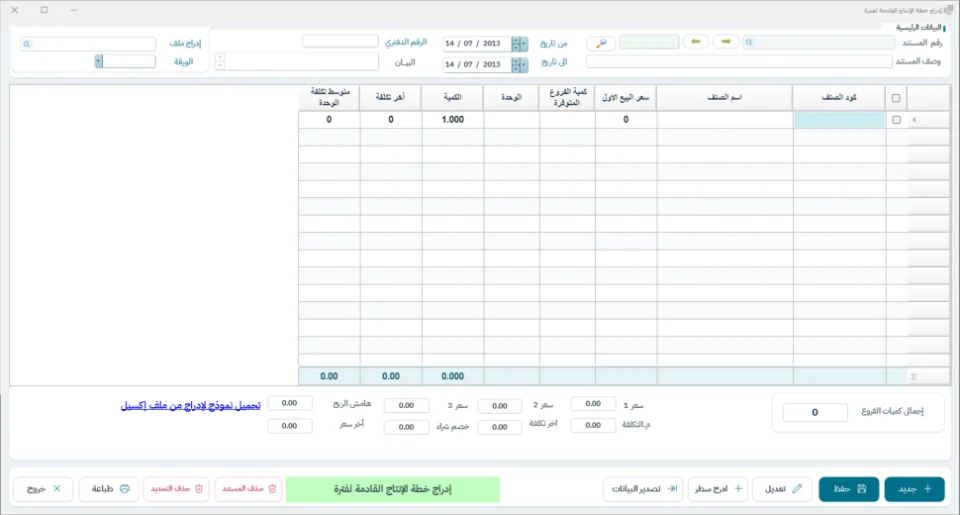
Task: Click the 'ادرج سطر' insert row button
Action: tap(718, 489)
